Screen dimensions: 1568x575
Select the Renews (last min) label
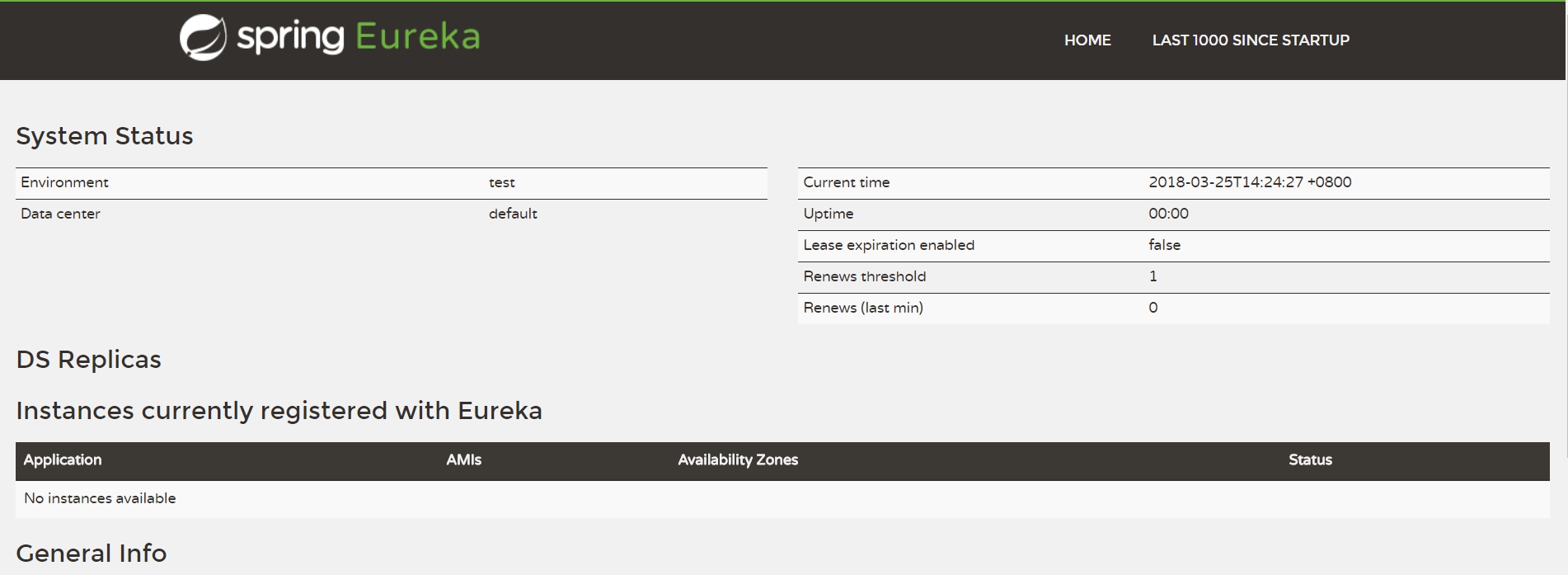coord(863,308)
